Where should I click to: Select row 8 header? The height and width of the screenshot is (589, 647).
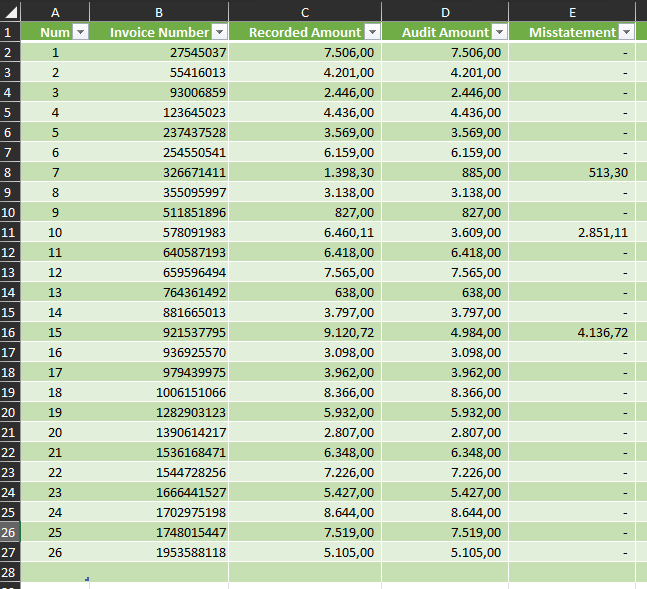[10, 173]
